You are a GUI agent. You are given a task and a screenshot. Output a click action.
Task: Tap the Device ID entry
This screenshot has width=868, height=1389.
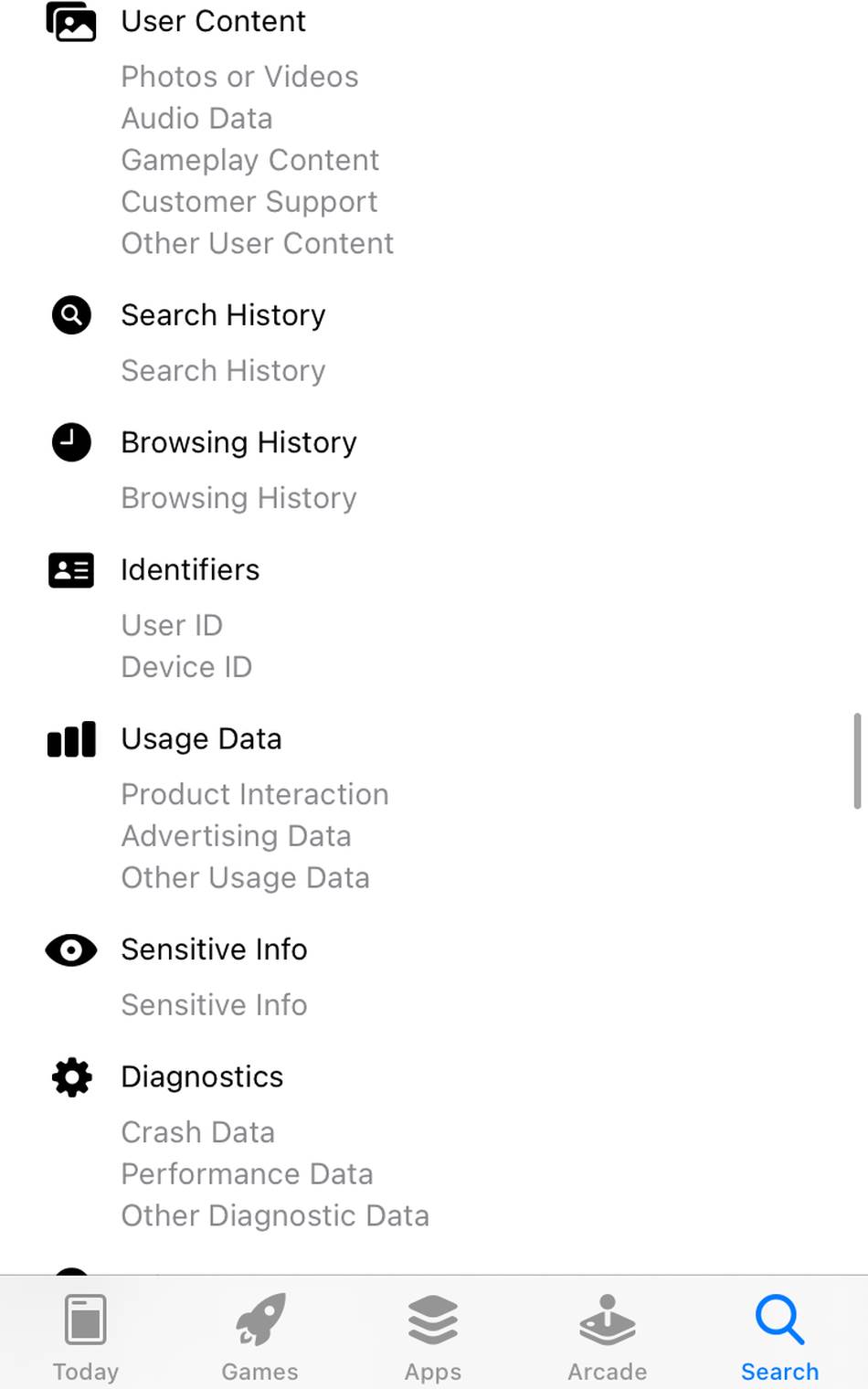(x=186, y=667)
